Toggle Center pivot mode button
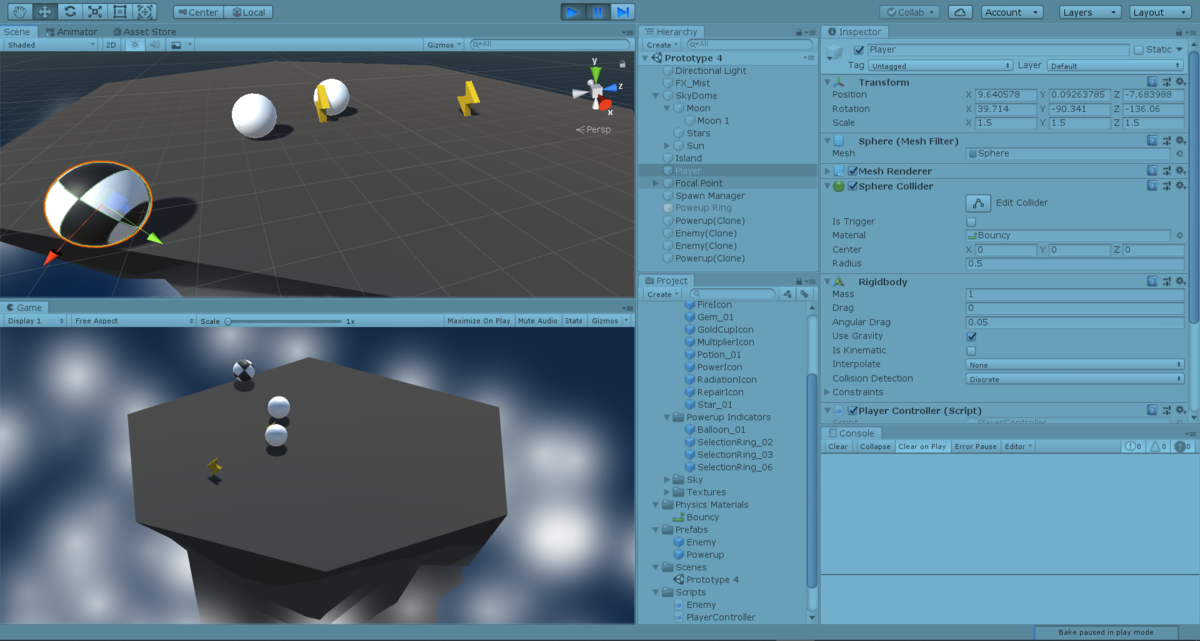1200x641 pixels. [196, 12]
